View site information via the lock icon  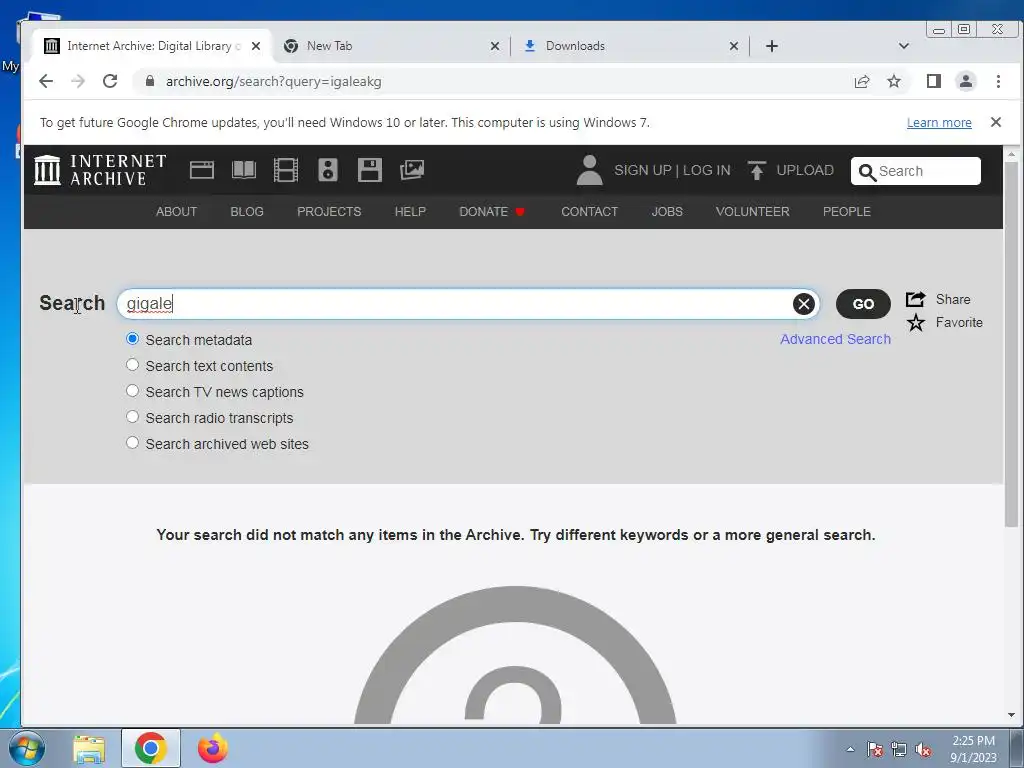(x=150, y=81)
